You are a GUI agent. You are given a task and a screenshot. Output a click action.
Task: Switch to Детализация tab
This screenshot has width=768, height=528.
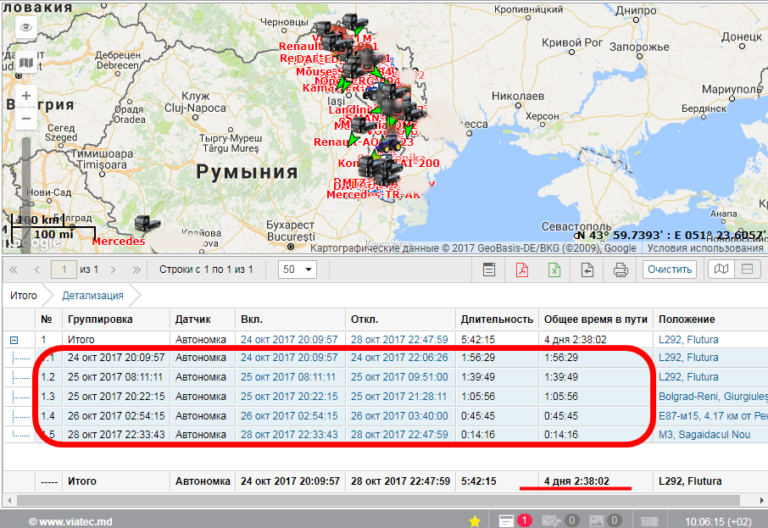[x=92, y=296]
